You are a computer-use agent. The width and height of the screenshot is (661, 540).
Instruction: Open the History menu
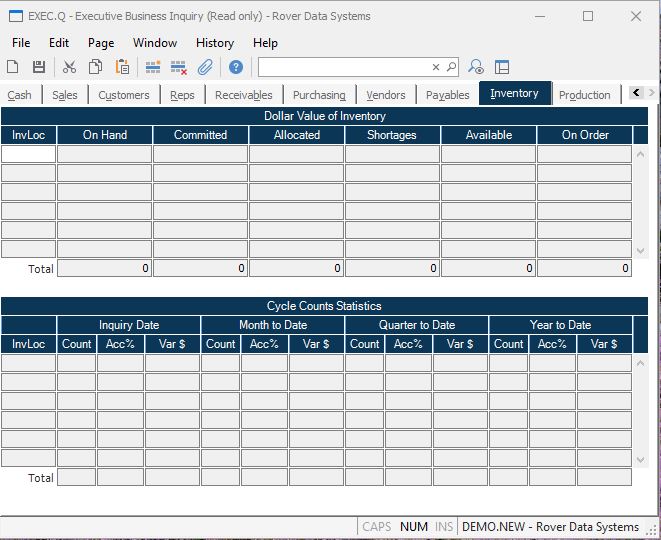(214, 43)
